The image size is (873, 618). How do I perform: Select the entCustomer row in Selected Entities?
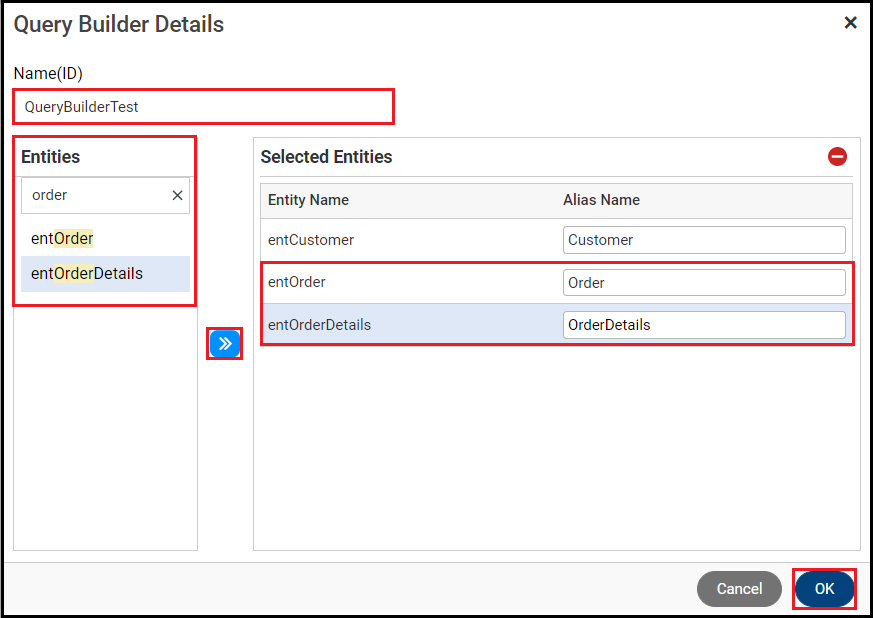[x=311, y=240]
